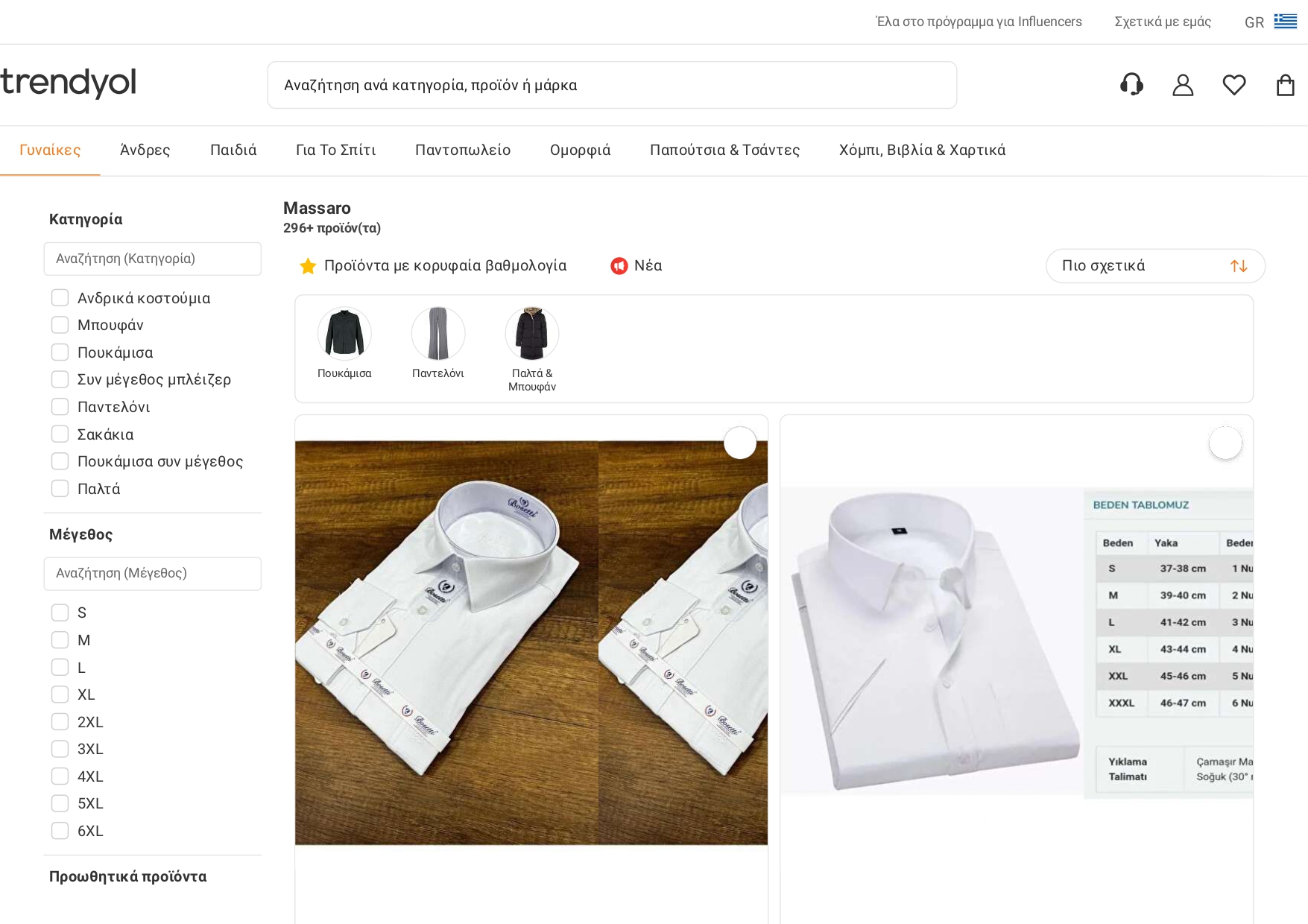Click the Παλτά & Μπουφάν category circle
Image resolution: width=1308 pixels, height=924 pixels.
(532, 334)
